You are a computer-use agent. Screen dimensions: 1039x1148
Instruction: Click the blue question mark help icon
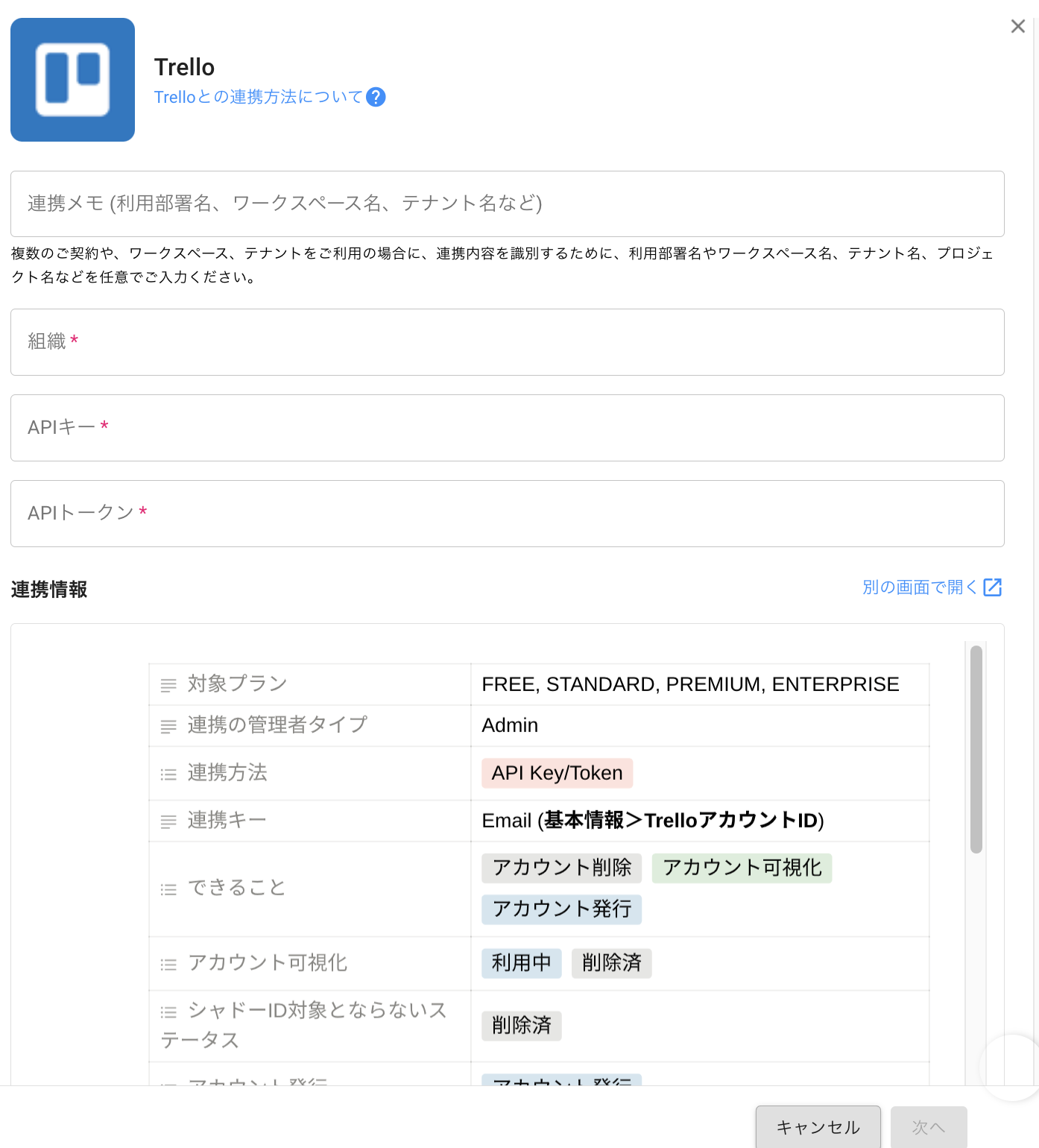click(376, 98)
